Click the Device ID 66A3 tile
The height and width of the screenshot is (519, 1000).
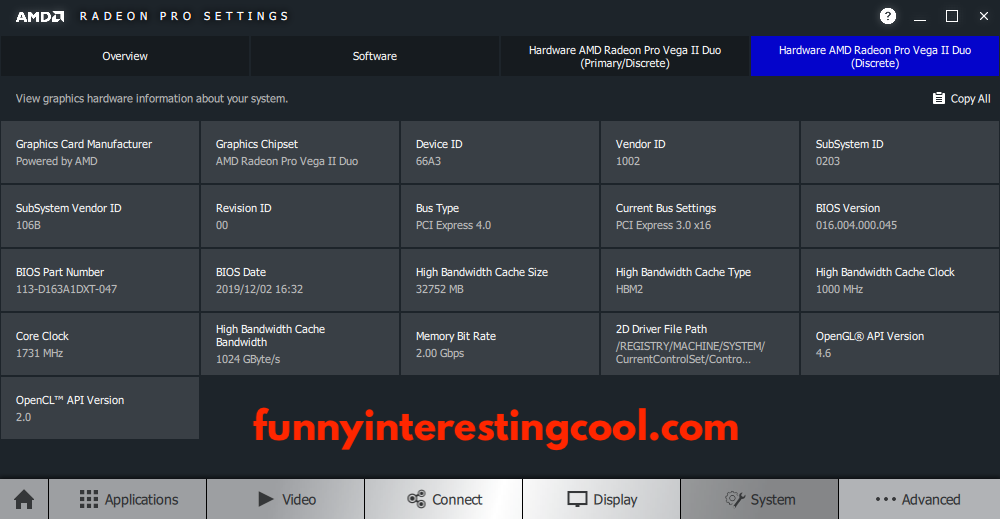click(500, 152)
